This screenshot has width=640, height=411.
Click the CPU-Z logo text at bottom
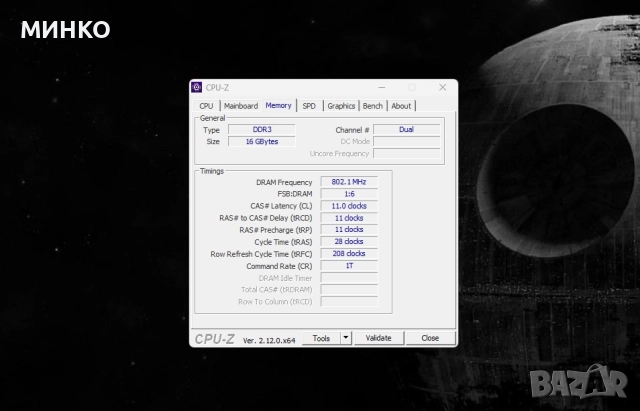[215, 339]
